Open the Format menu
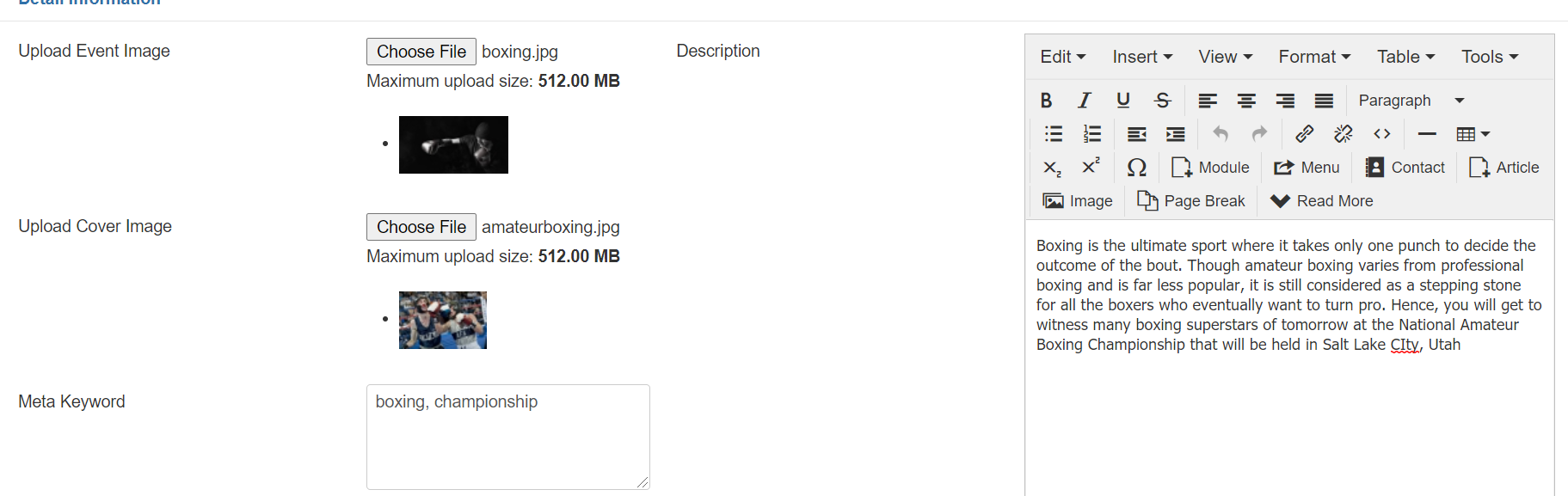 1314,57
